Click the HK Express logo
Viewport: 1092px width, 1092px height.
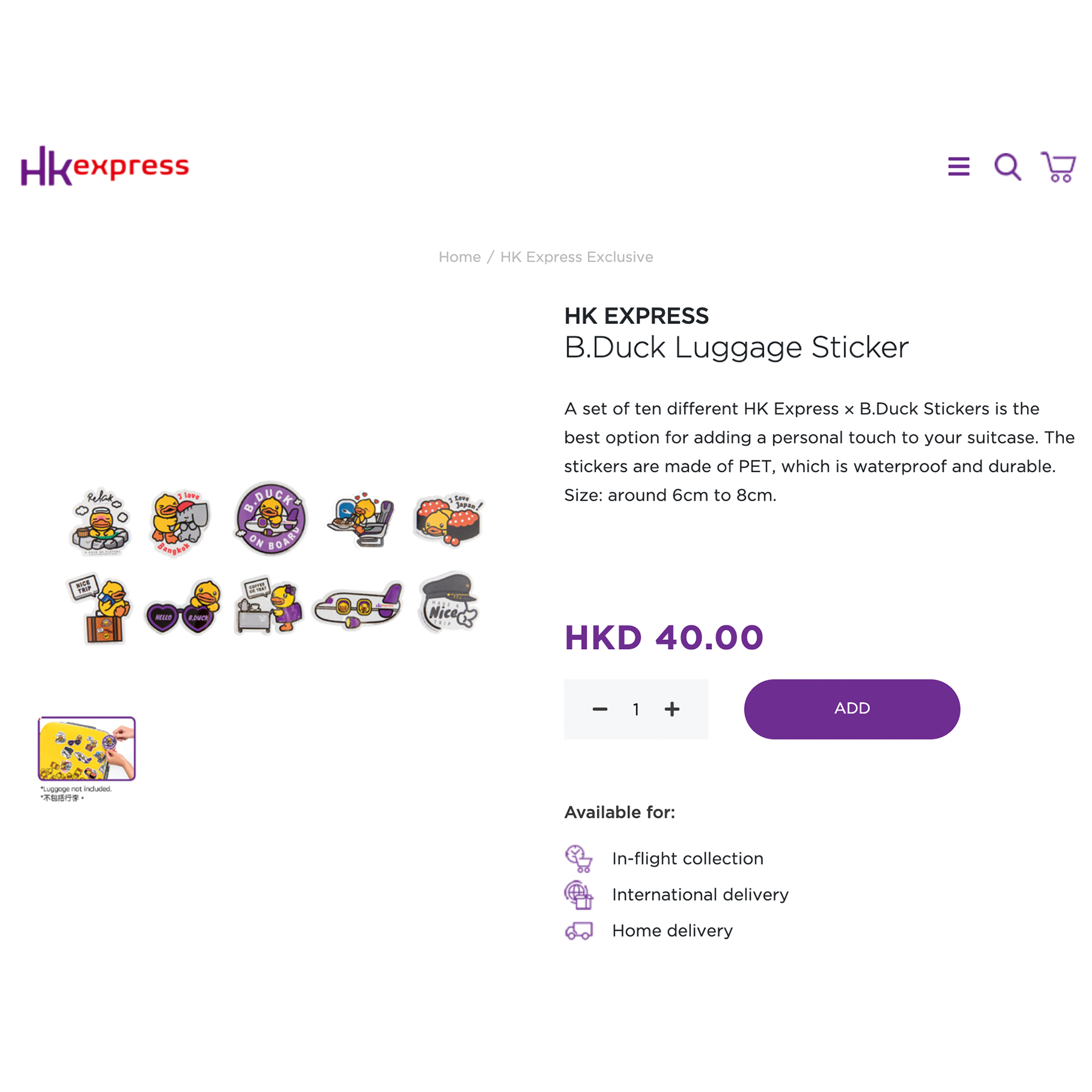pos(105,166)
